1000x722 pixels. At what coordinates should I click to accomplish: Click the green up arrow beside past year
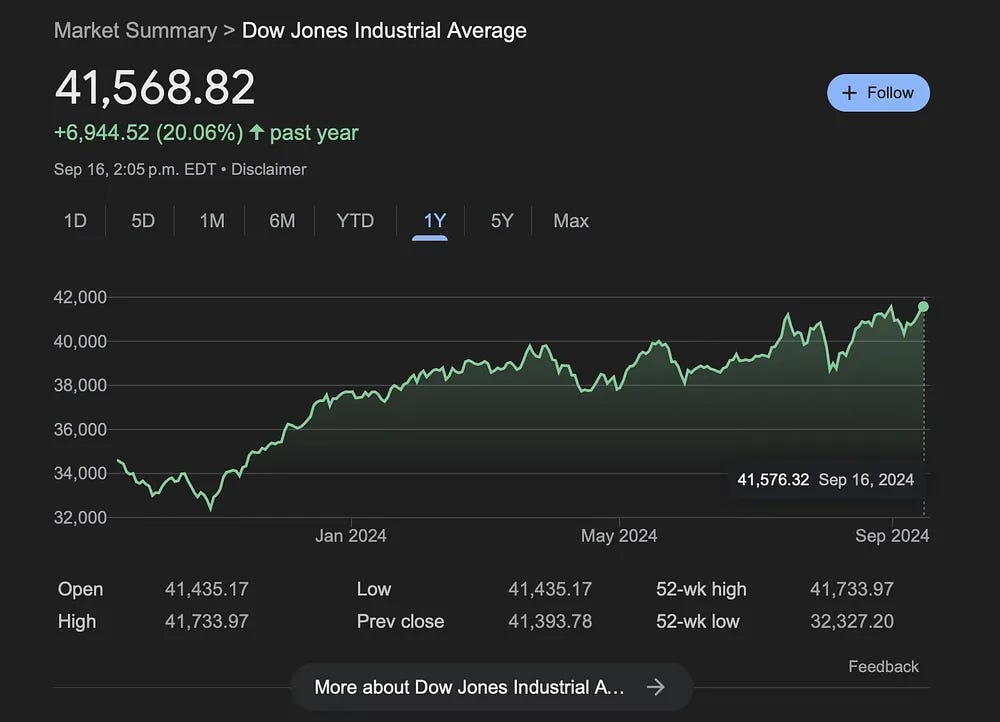pyautogui.click(x=256, y=132)
